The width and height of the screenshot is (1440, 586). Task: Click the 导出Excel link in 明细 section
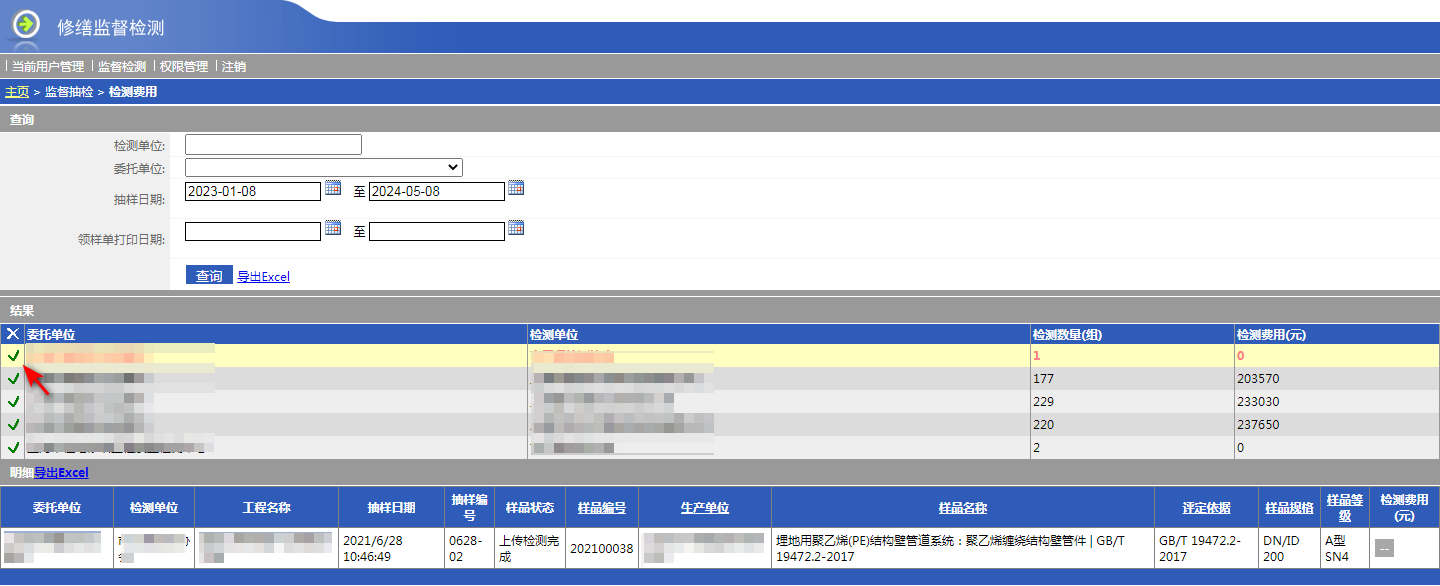pos(61,473)
